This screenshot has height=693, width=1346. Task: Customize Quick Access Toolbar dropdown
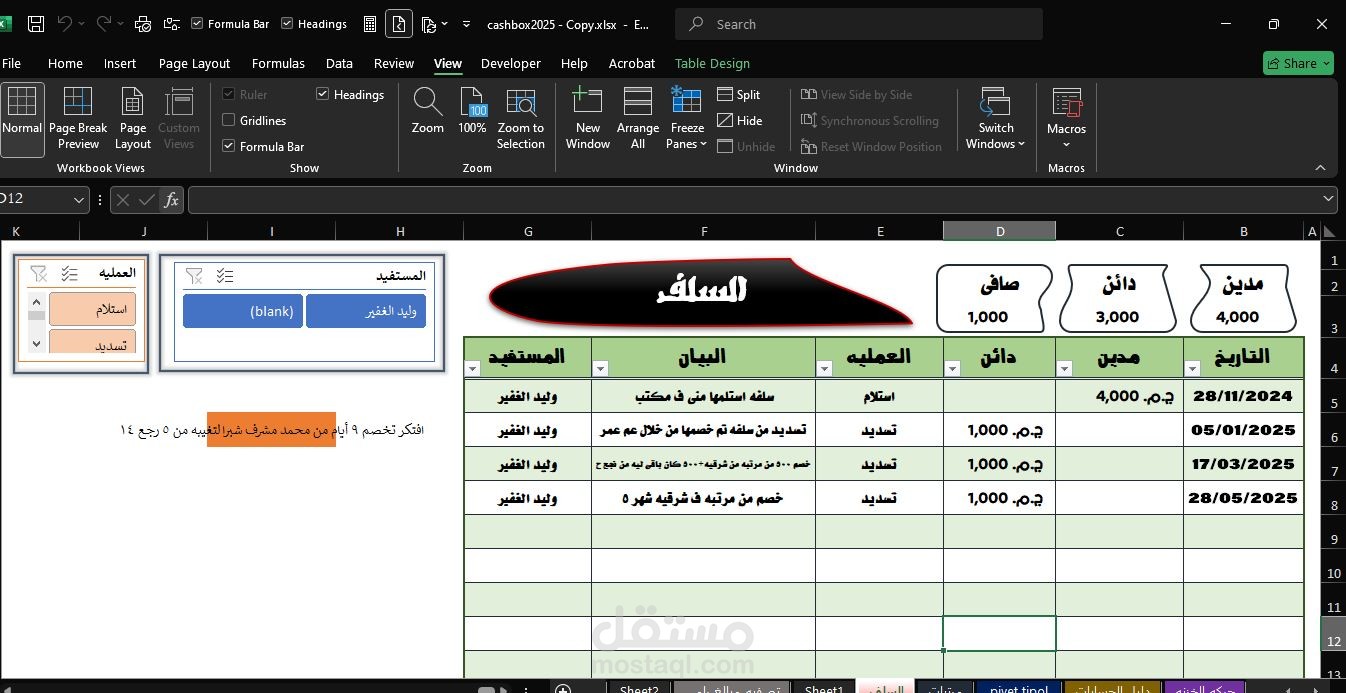(x=466, y=23)
